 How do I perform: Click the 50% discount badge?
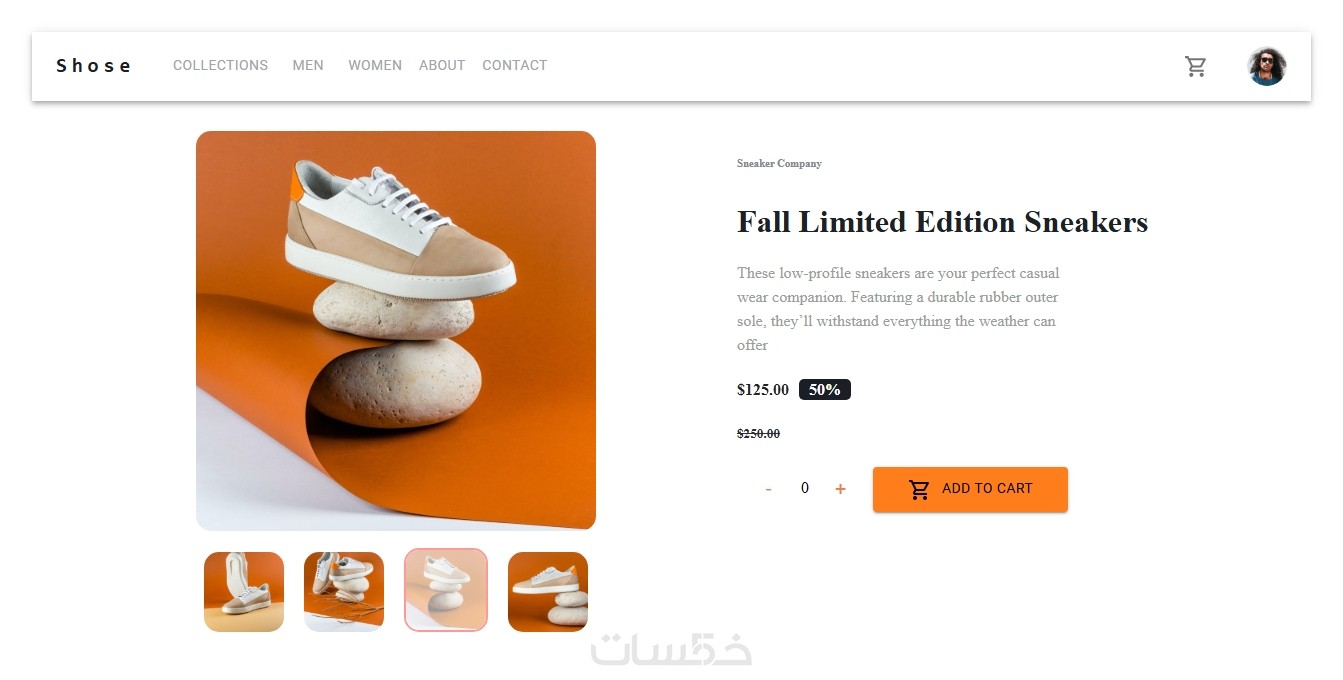pos(824,390)
